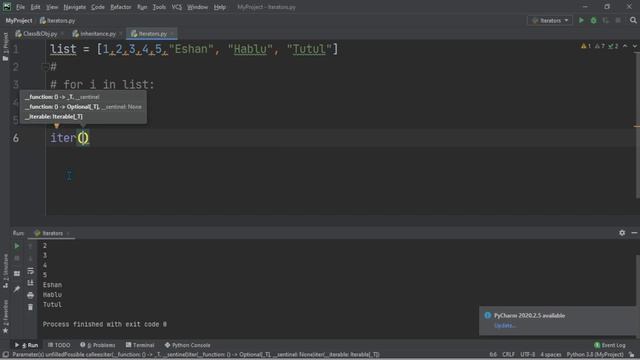Close the Iterators tab in the Run panel

68,233
